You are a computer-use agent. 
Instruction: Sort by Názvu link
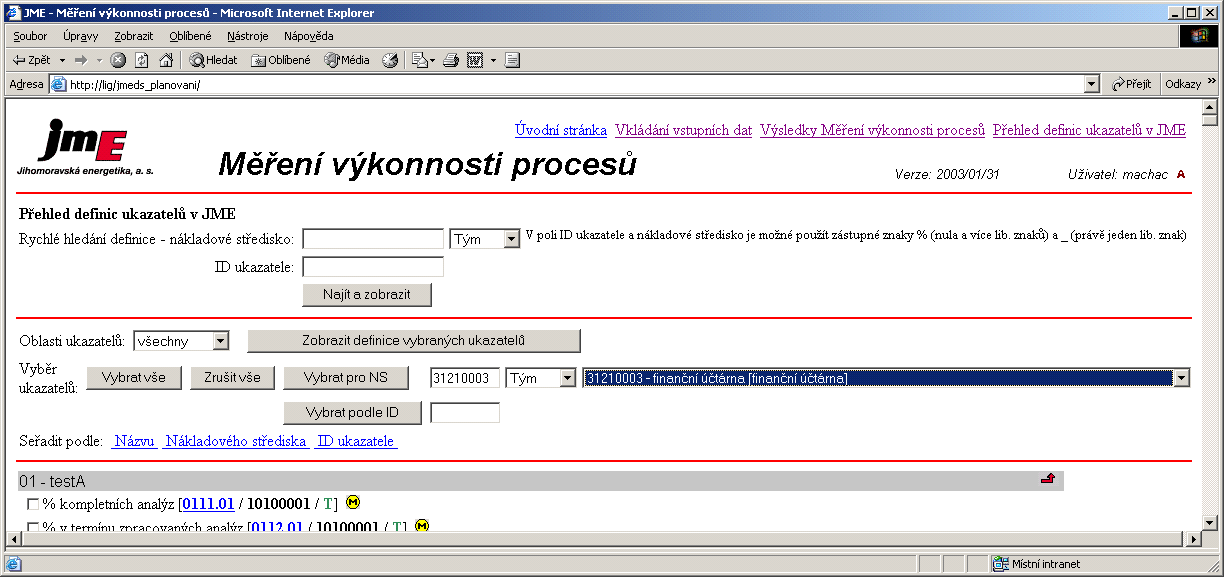pos(134,441)
